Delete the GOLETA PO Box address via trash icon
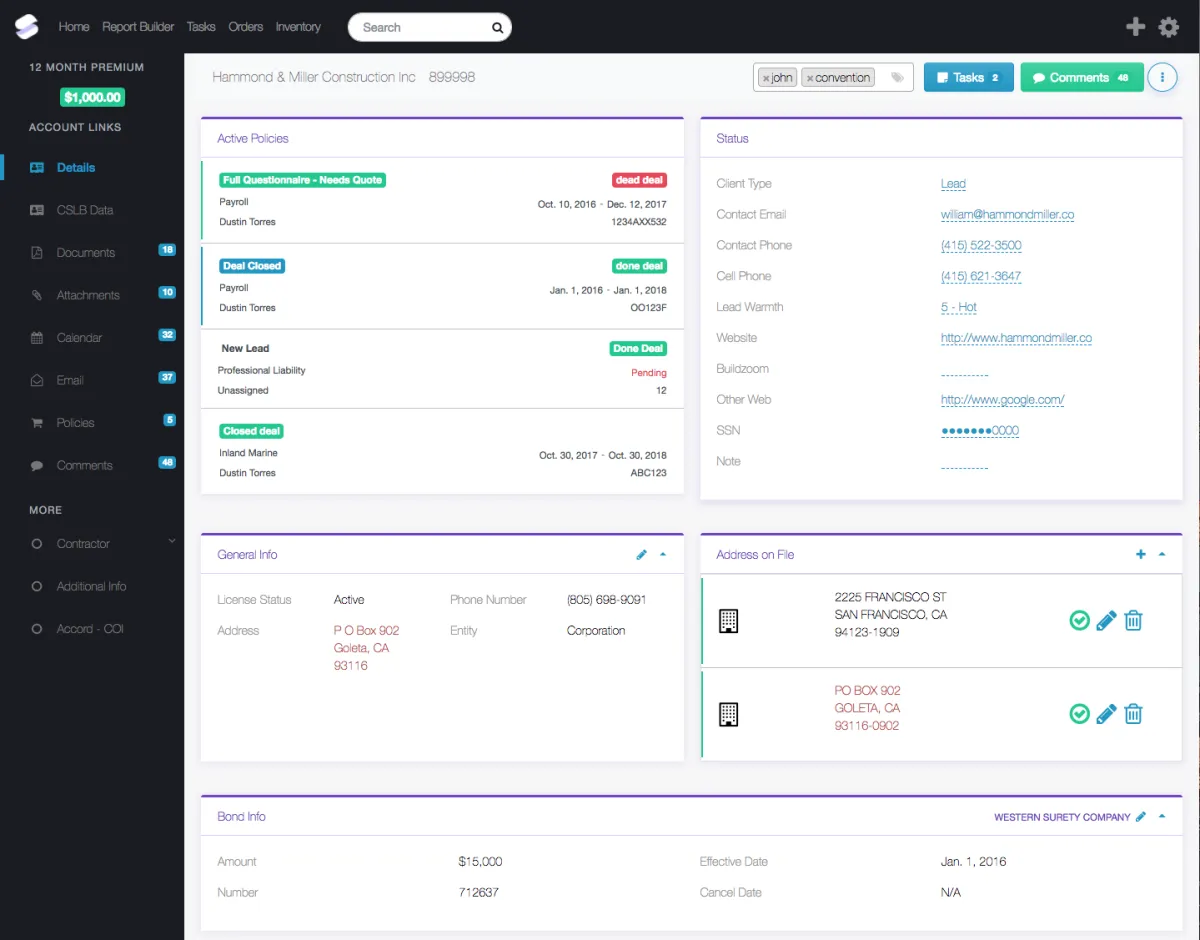 coord(1133,714)
